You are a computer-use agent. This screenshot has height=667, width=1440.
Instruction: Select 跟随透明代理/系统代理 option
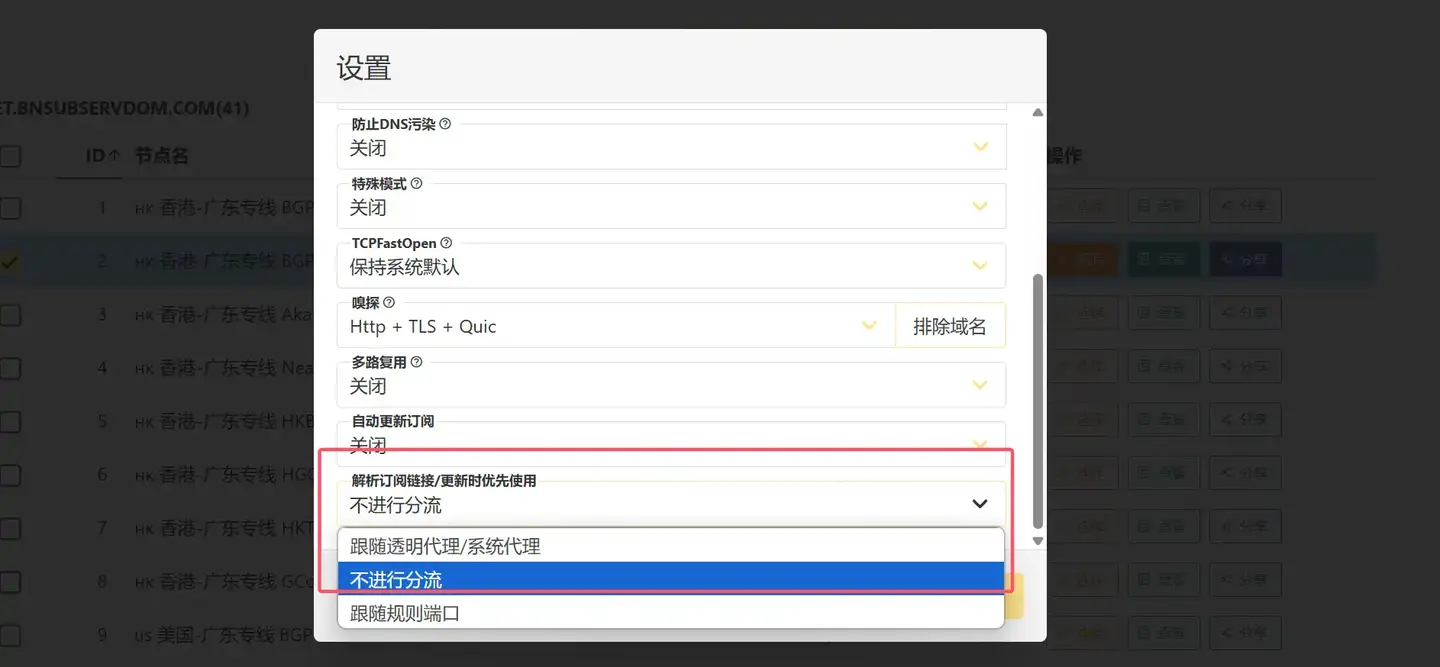(671, 546)
